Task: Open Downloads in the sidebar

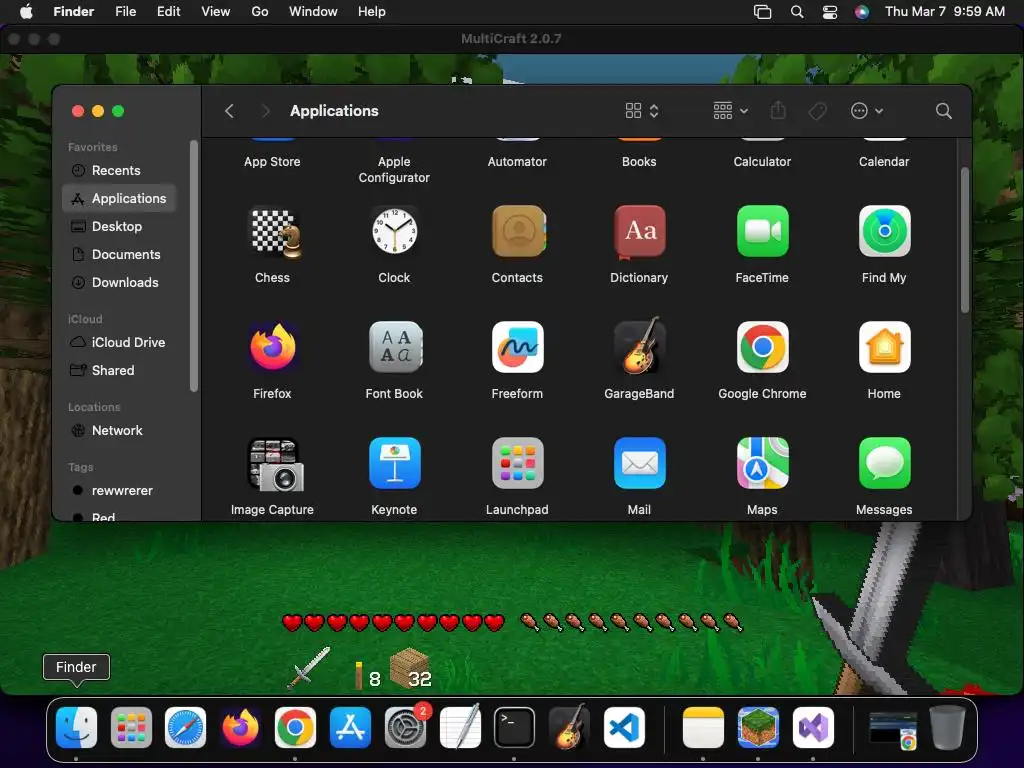Action: 119,283
